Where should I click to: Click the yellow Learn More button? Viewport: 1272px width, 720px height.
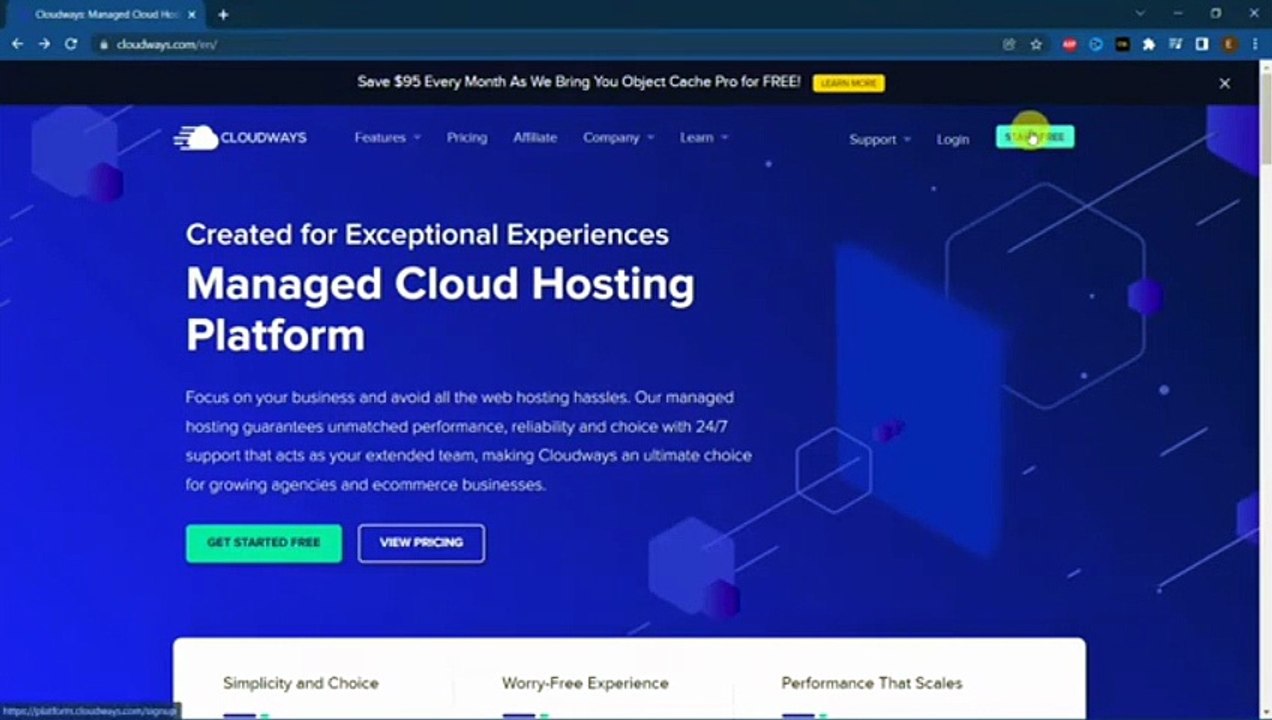coord(848,83)
